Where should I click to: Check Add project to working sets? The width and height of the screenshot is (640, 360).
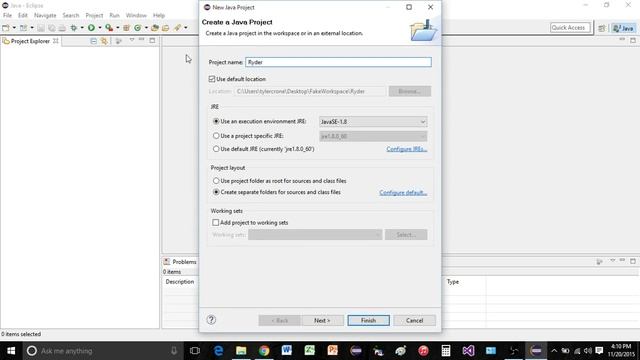click(216, 222)
